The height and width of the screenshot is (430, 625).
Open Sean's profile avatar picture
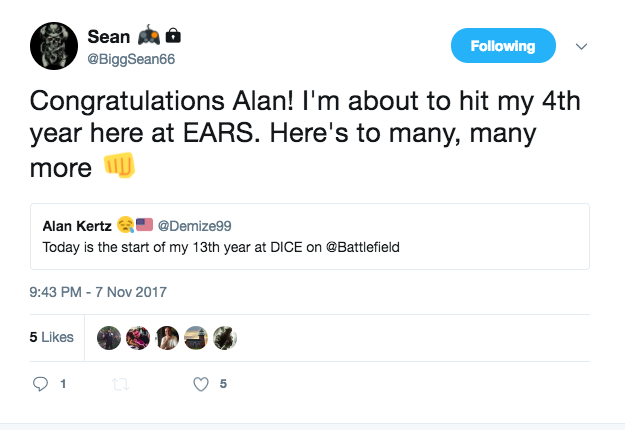(x=55, y=46)
